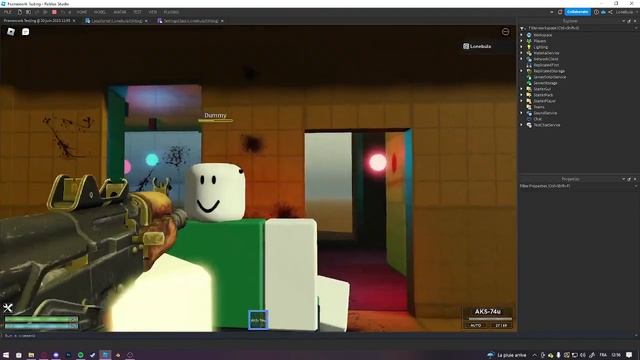Click the share icon beside Collaborate
The image size is (640, 360).
pyautogui.click(x=610, y=12)
